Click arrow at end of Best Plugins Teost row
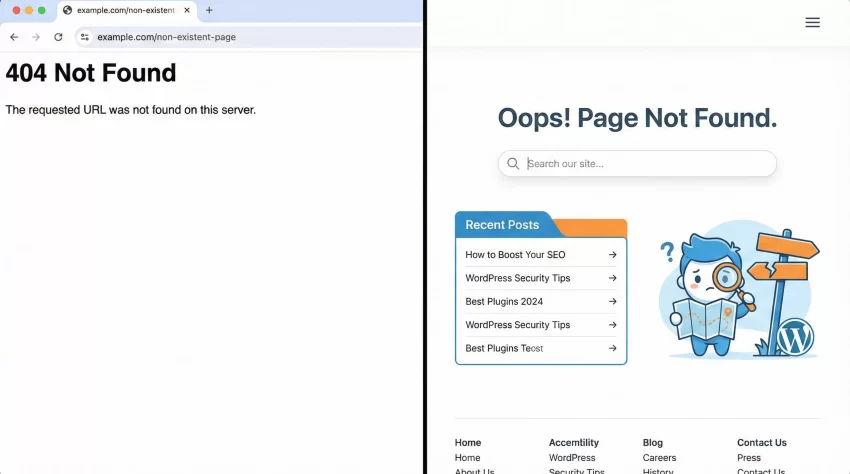This screenshot has height=474, width=850. pos(612,348)
